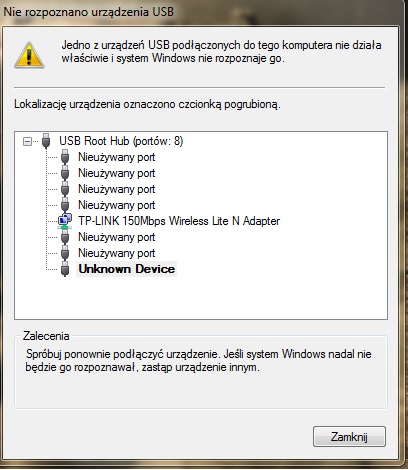Viewport: 408px width, 470px height.
Task: Click the Unknown Device plug icon
Action: [x=65, y=269]
